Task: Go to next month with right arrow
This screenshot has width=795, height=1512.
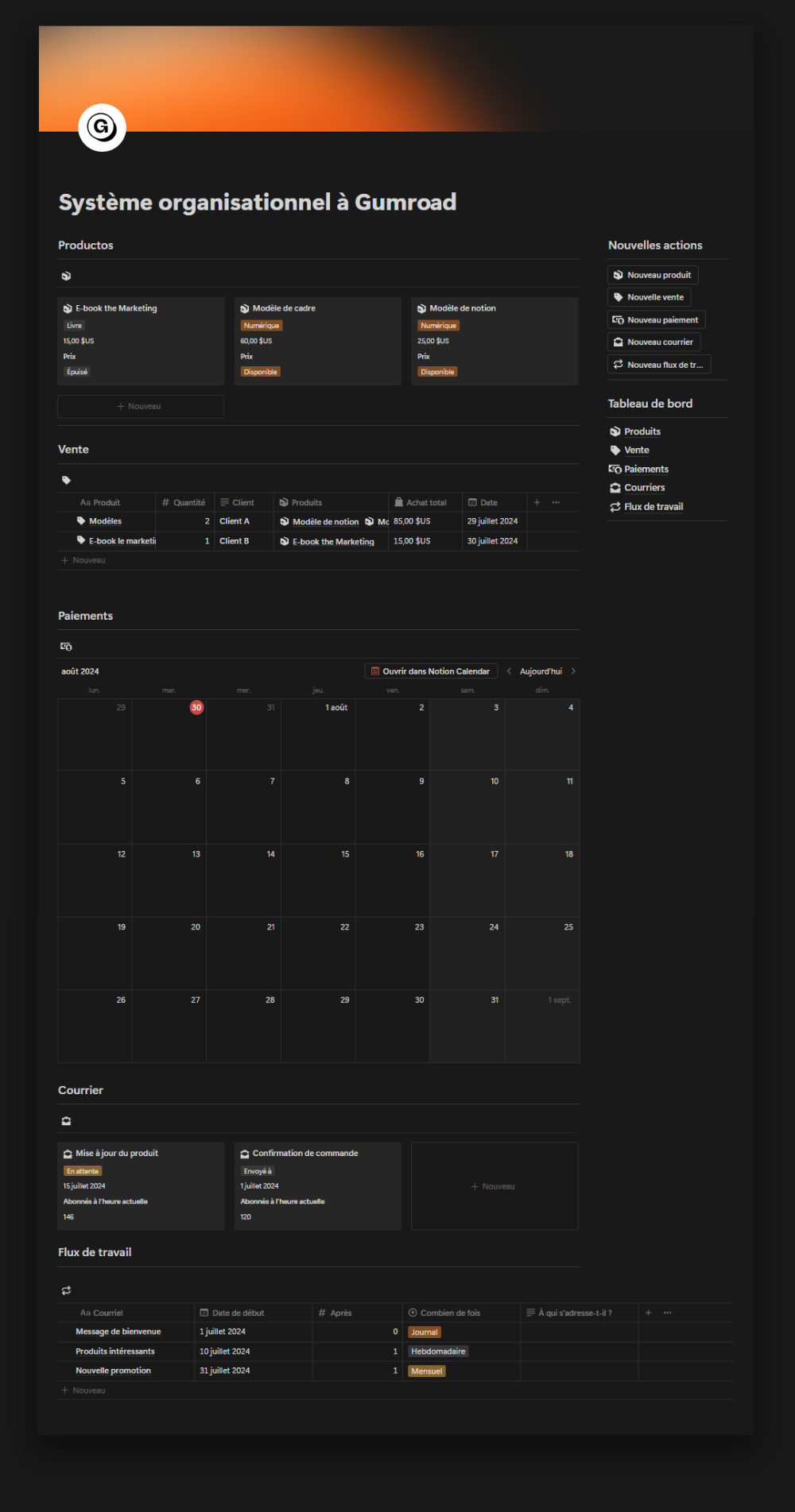Action: click(573, 671)
